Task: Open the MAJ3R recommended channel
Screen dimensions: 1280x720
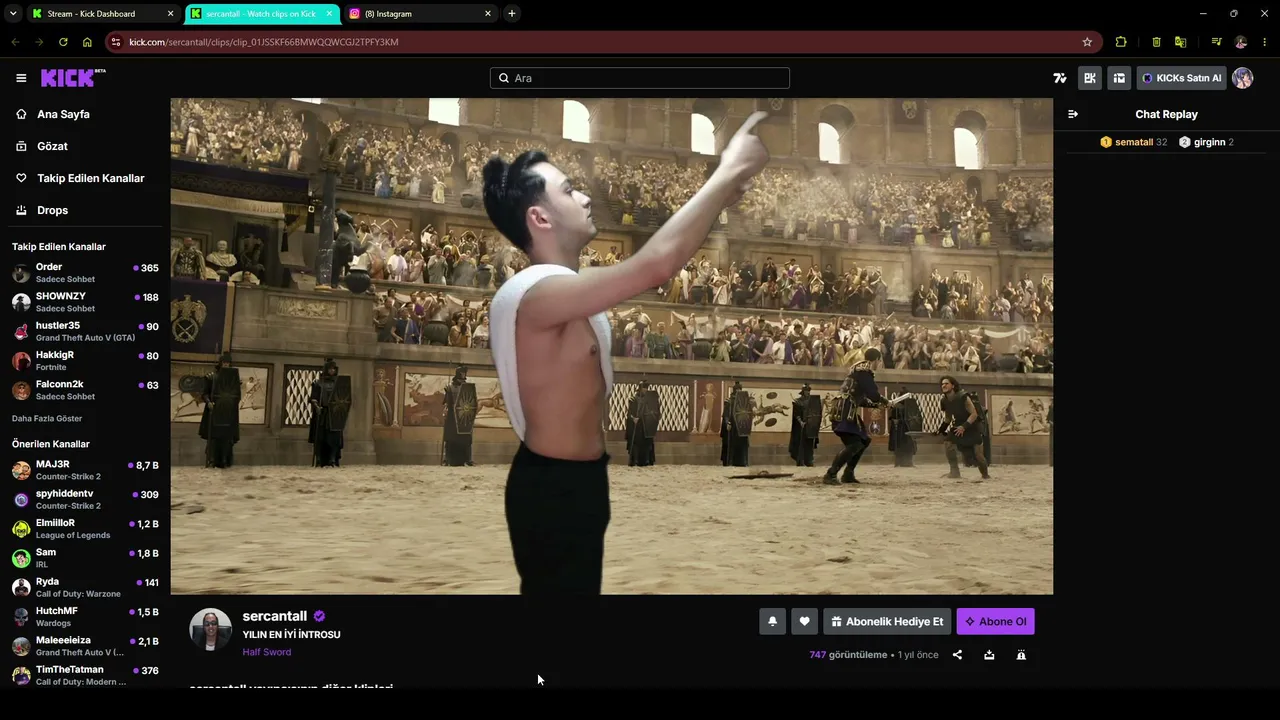Action: [x=85, y=470]
